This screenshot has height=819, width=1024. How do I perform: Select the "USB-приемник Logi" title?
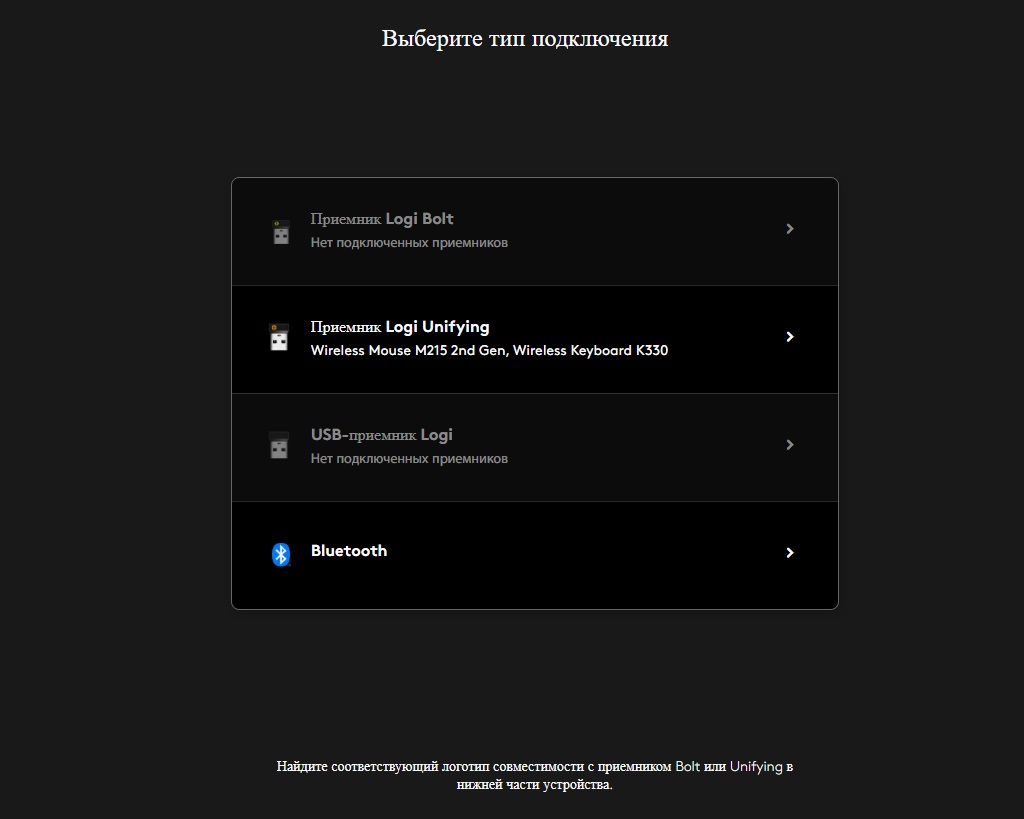pos(381,435)
